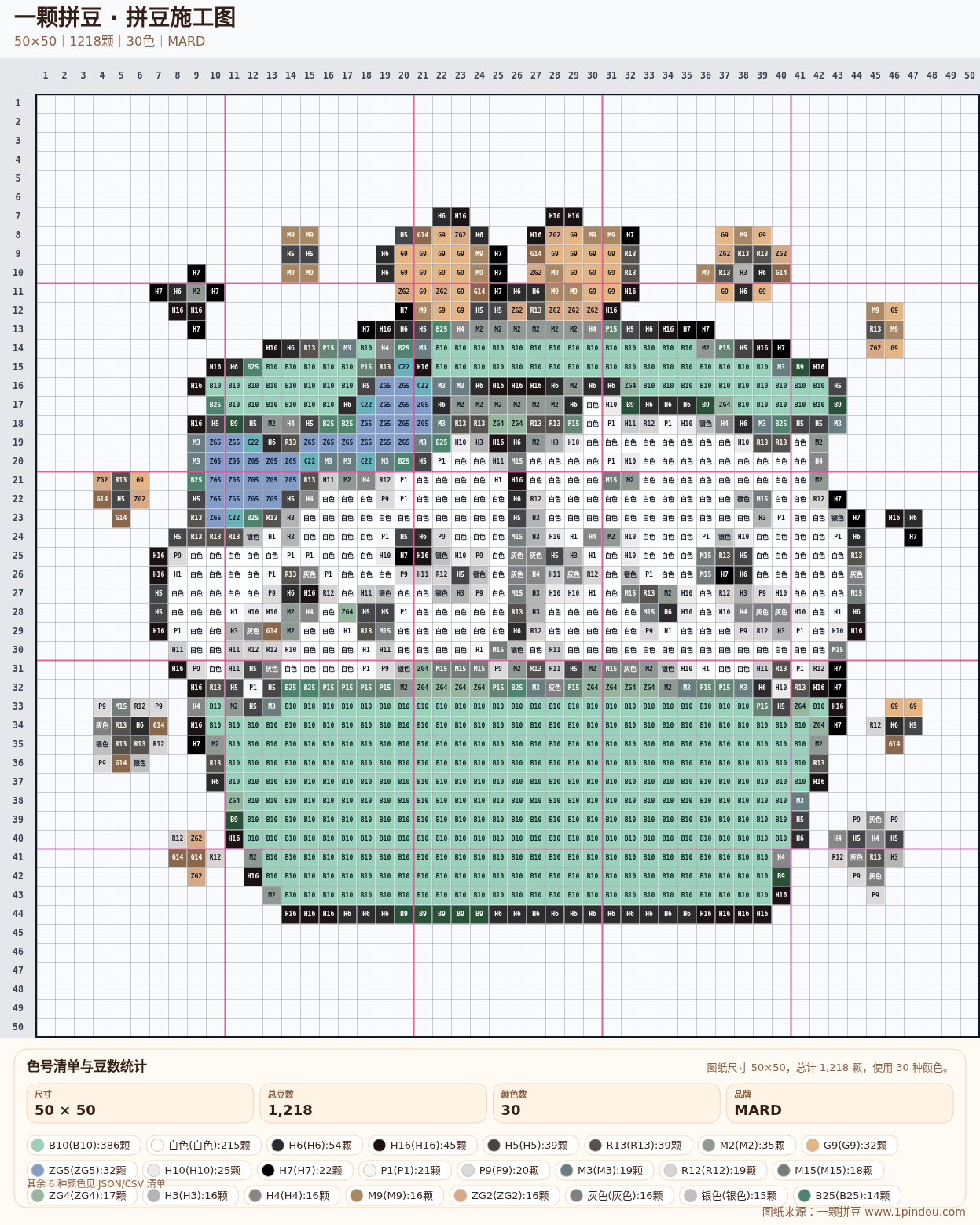Select the 灰色 16颗 legend chip
This screenshot has height=1225, width=980.
click(x=619, y=1196)
